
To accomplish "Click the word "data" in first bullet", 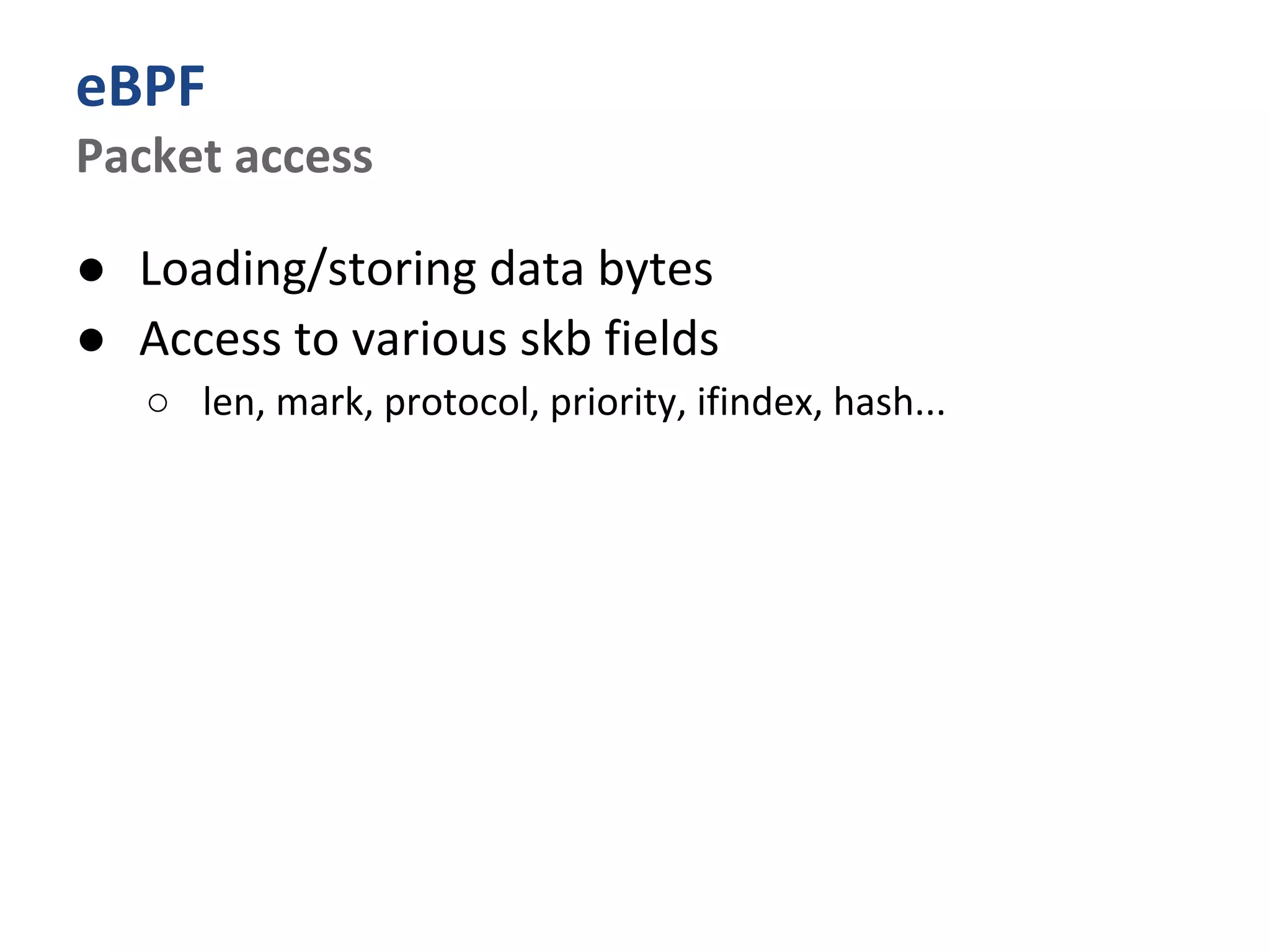I will click(536, 269).
